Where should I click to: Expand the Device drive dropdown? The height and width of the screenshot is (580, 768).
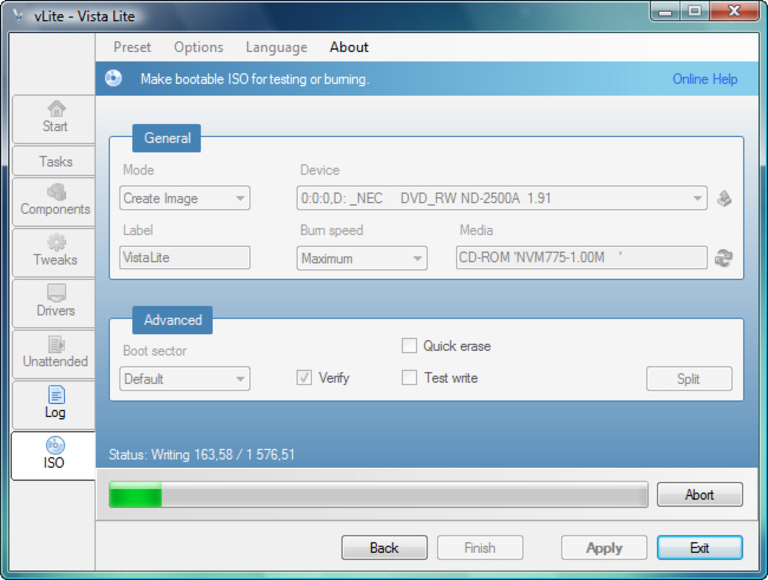click(x=502, y=198)
